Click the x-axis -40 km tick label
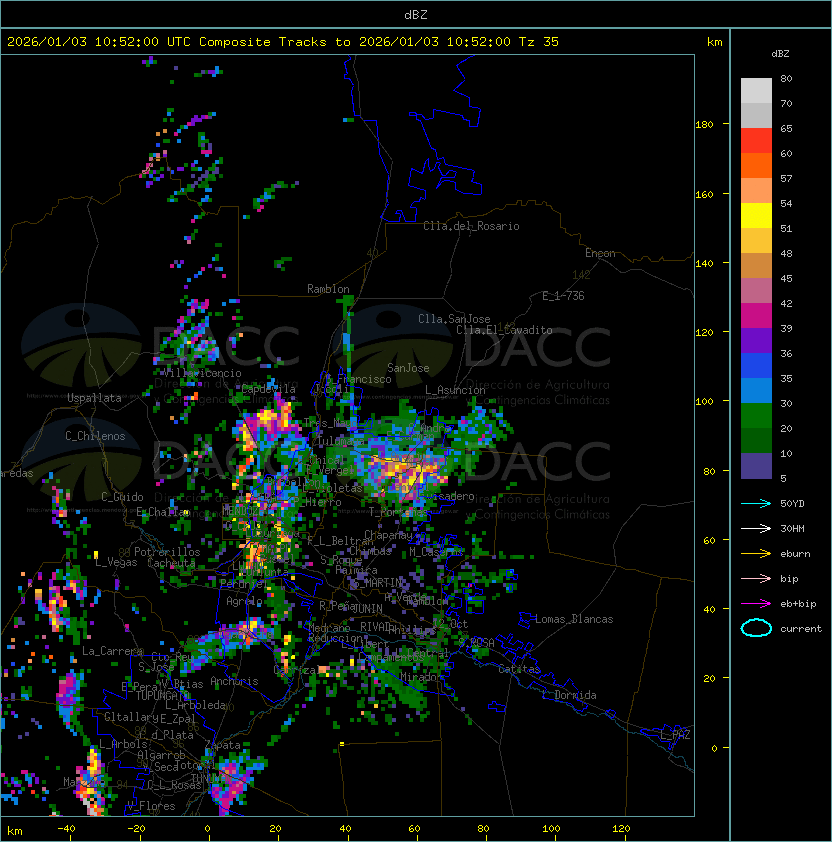This screenshot has height=842, width=832. [66, 829]
